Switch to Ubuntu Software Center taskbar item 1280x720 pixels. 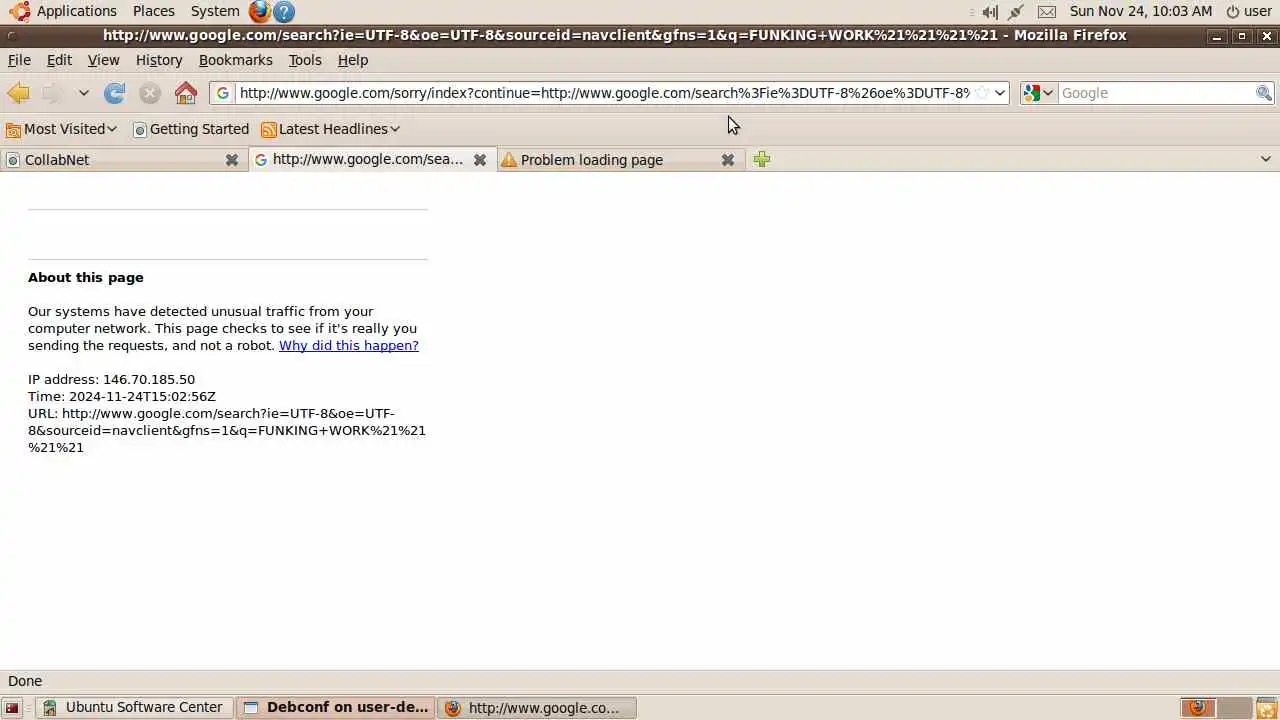(135, 708)
